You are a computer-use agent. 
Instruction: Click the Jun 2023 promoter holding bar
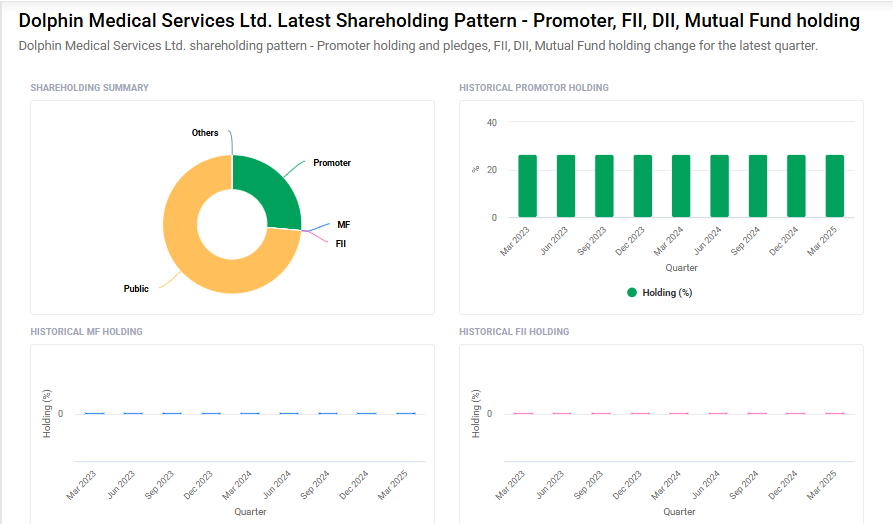pos(566,186)
